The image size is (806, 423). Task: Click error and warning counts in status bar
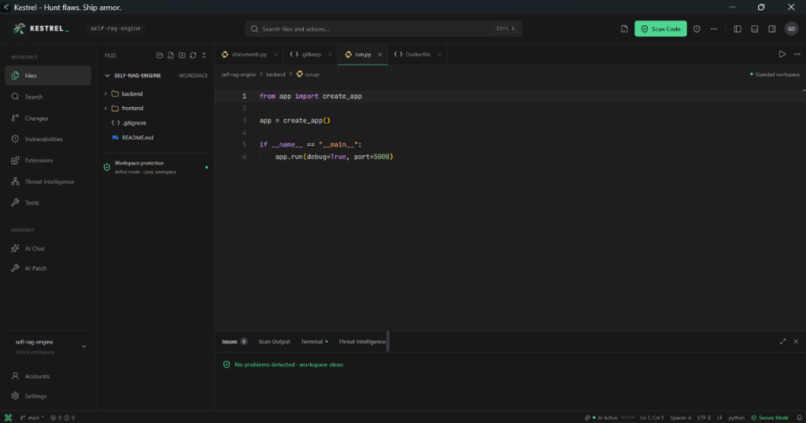pyautogui.click(x=62, y=418)
